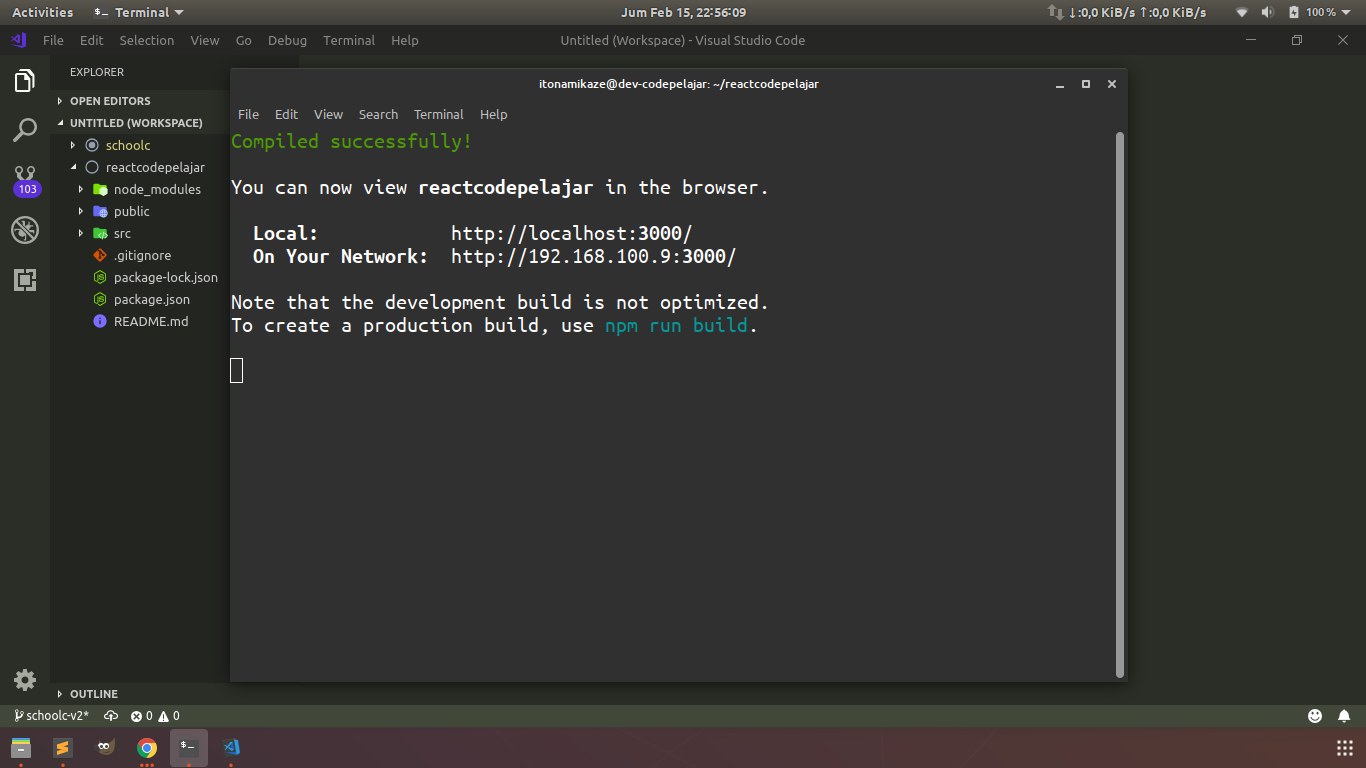Click the 192.168.100.9:3000 network URL
1366x768 pixels.
[593, 257]
